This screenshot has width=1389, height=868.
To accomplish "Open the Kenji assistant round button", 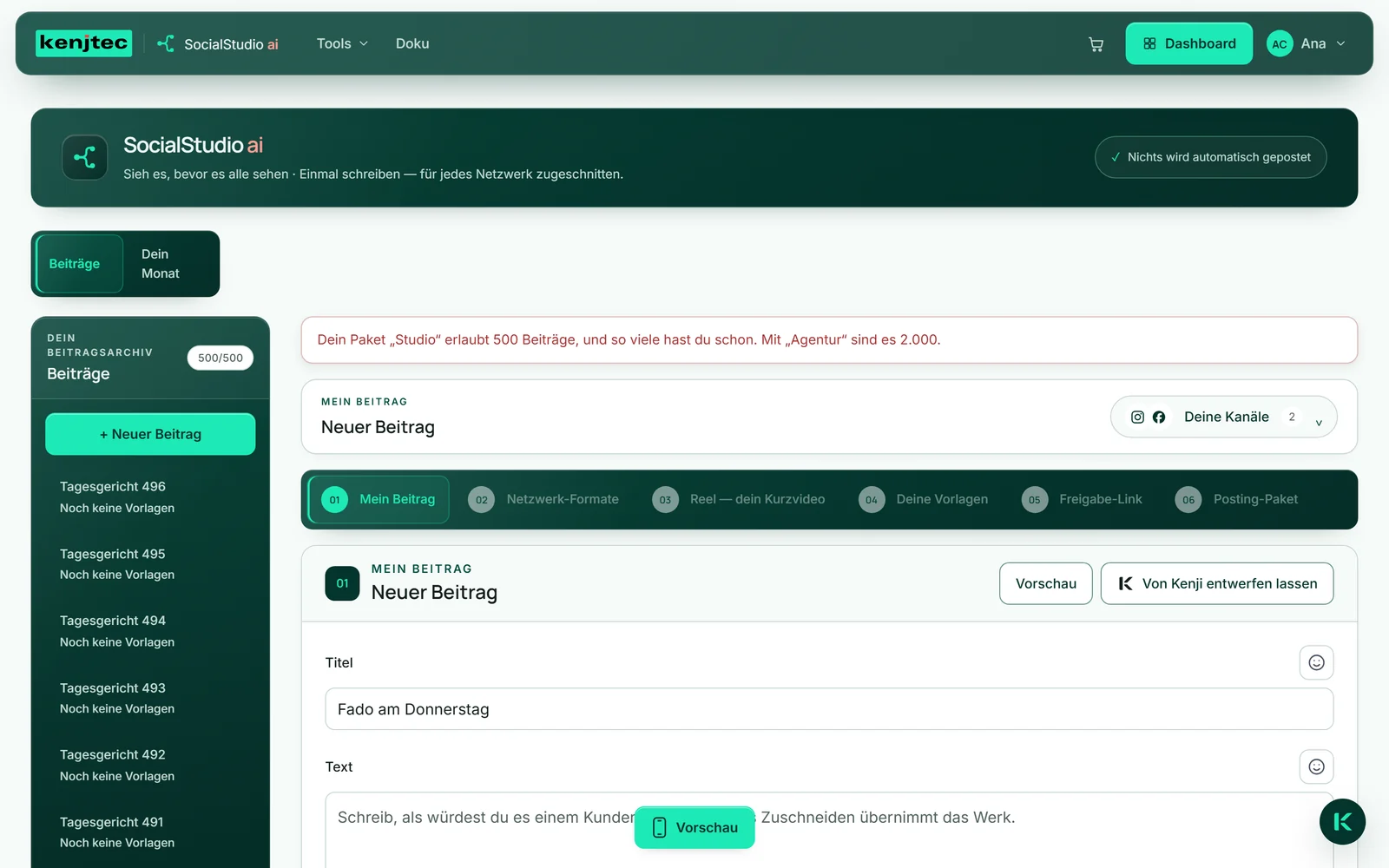I will [x=1342, y=822].
